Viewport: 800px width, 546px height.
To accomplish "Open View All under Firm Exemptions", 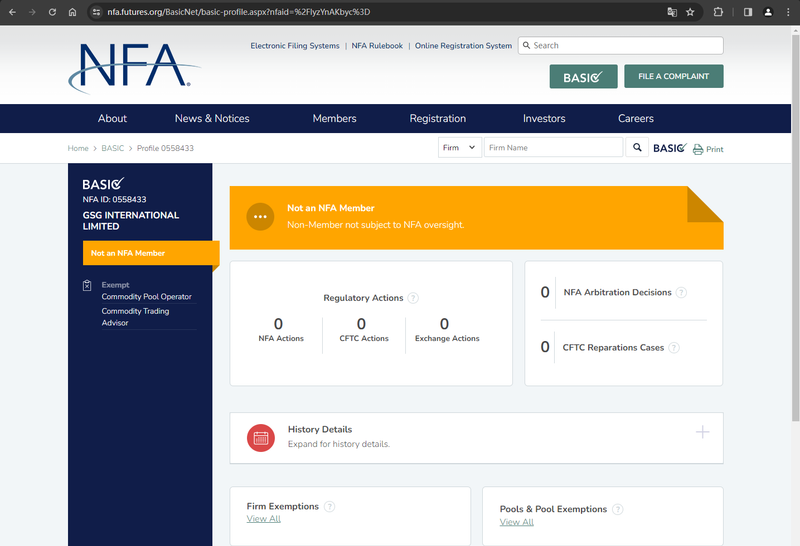I will (264, 519).
